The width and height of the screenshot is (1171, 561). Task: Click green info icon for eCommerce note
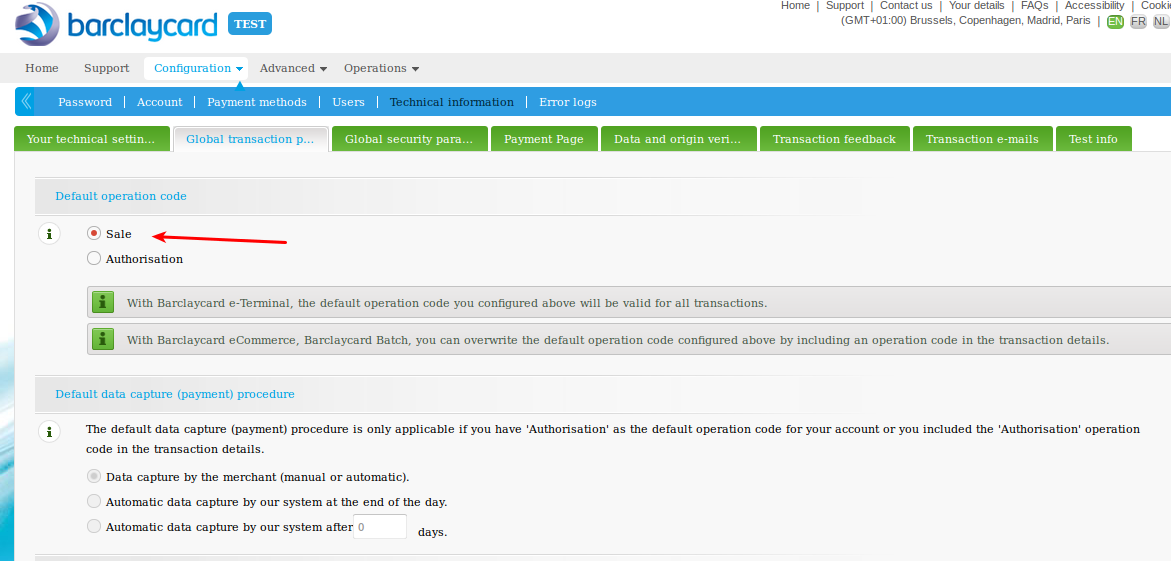102,339
